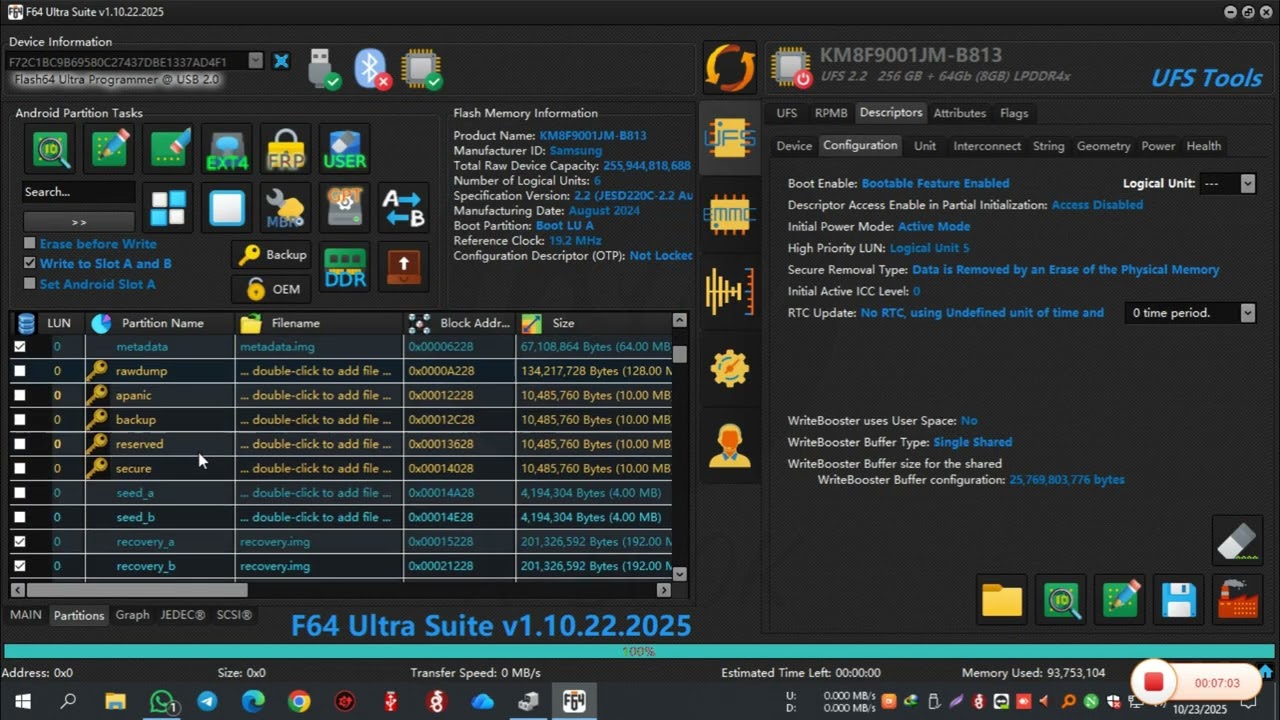This screenshot has height=720, width=1280.
Task: Open the Geometry sub-tab
Action: pyautogui.click(x=1103, y=146)
